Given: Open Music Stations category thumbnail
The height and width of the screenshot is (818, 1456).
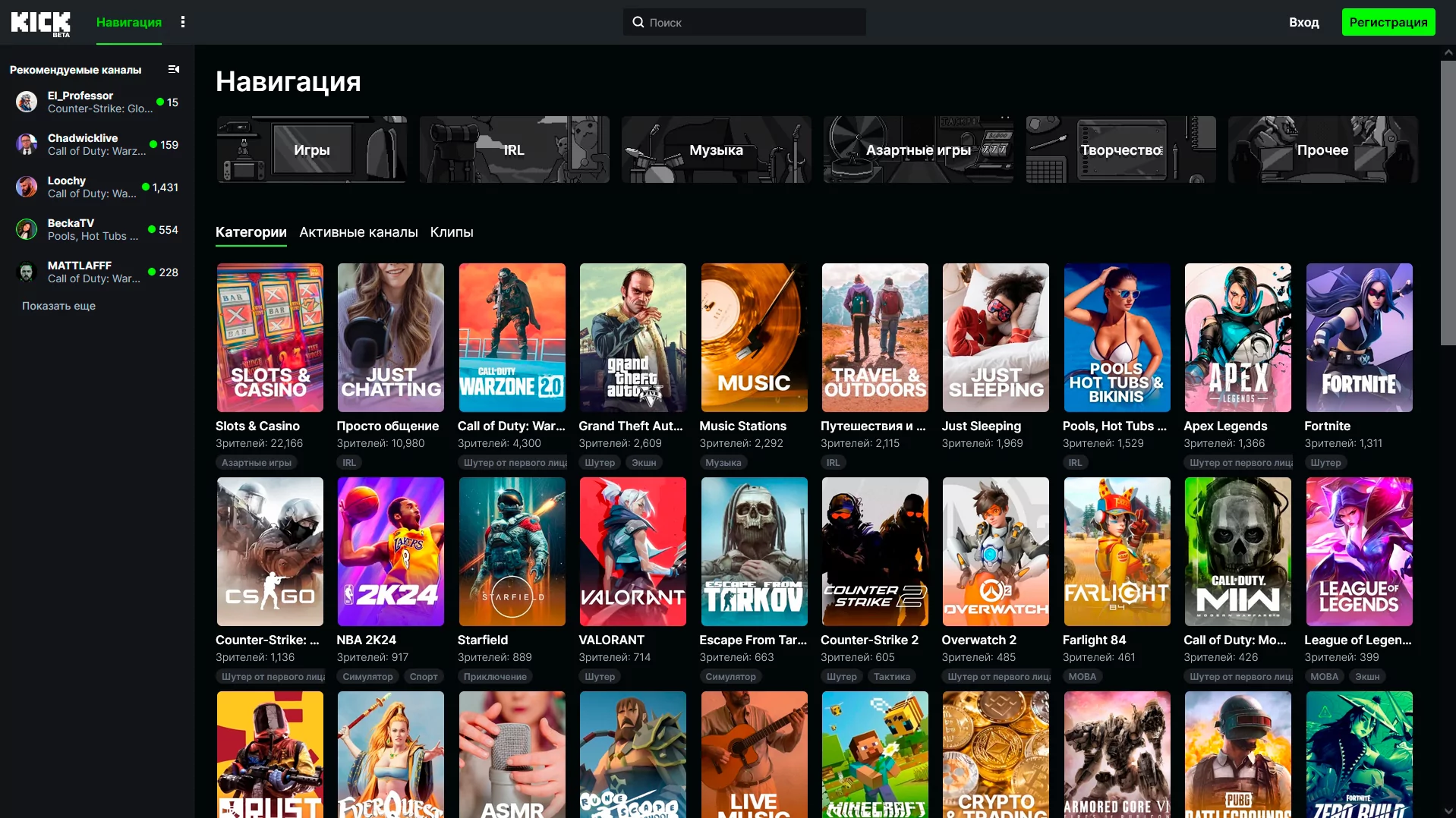Looking at the screenshot, I should 755,338.
